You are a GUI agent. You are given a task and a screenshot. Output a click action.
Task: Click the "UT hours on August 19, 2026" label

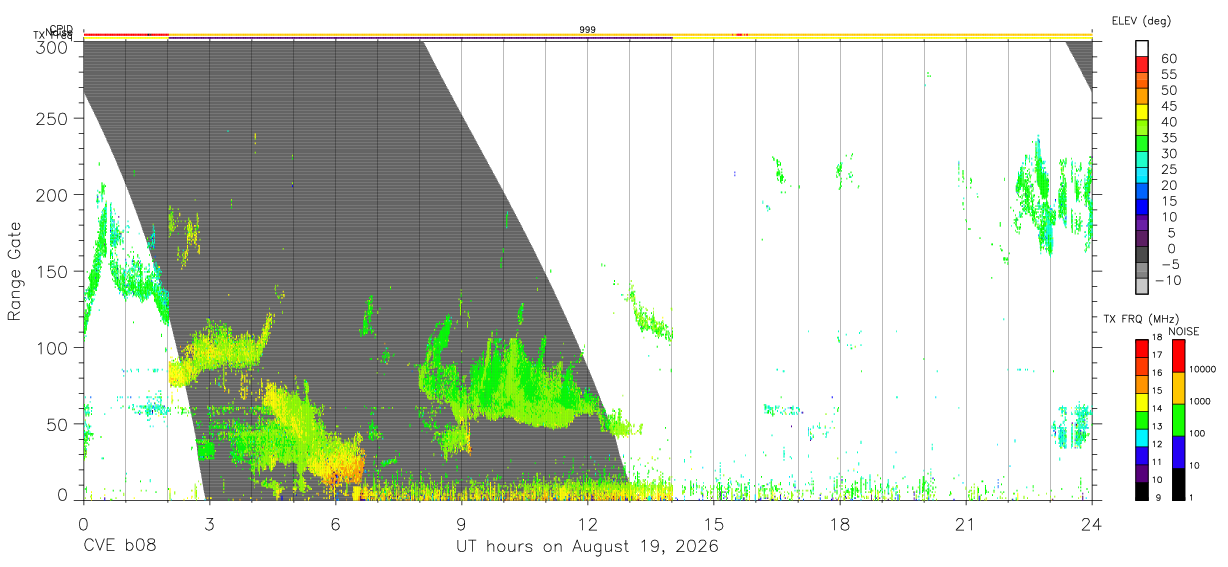(587, 547)
